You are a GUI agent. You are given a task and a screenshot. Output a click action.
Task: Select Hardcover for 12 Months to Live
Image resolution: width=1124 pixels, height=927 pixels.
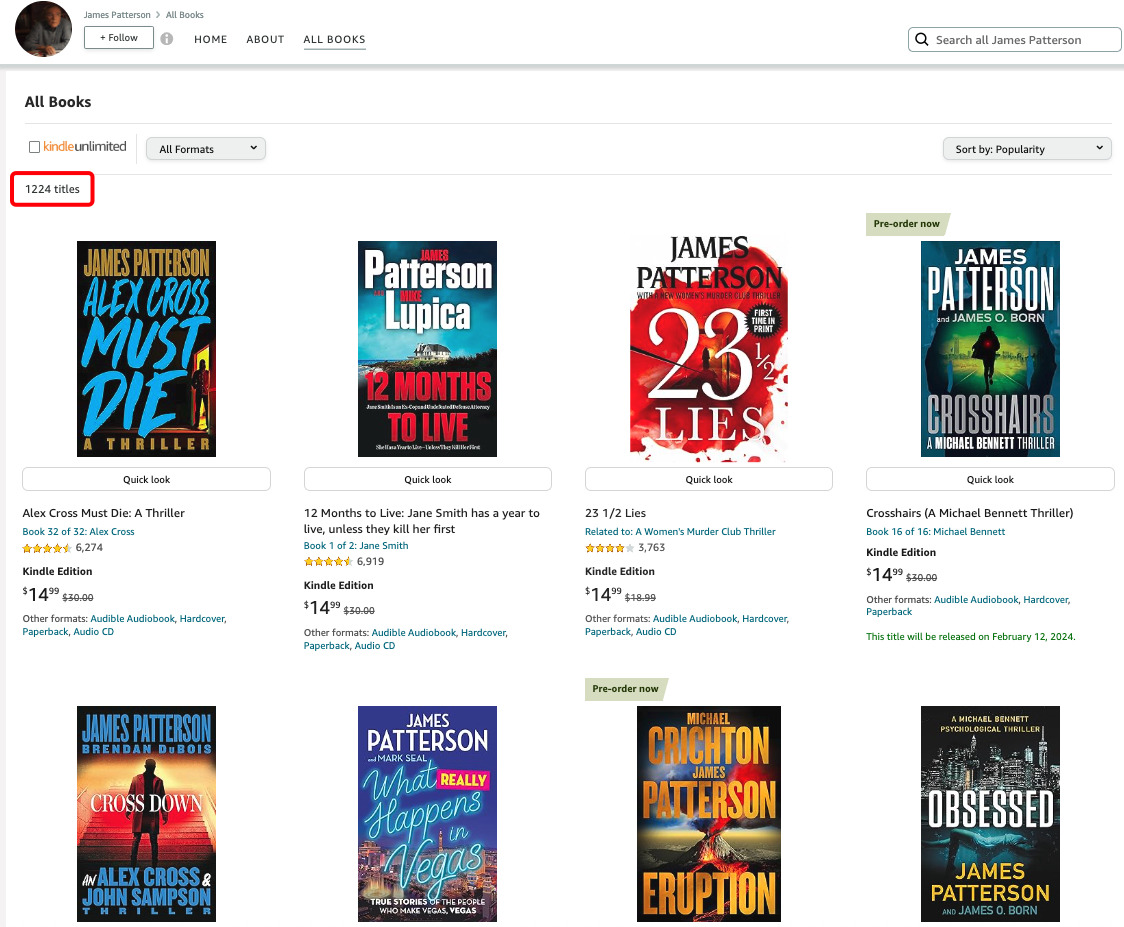[x=483, y=632]
